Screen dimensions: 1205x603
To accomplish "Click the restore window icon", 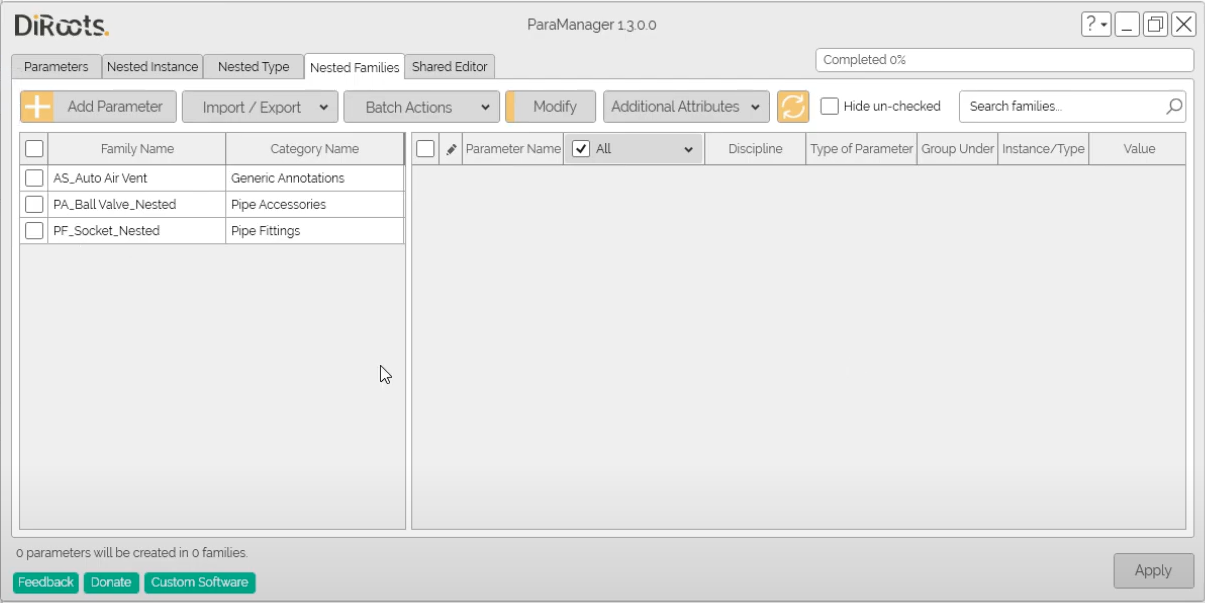I will (x=1155, y=25).
